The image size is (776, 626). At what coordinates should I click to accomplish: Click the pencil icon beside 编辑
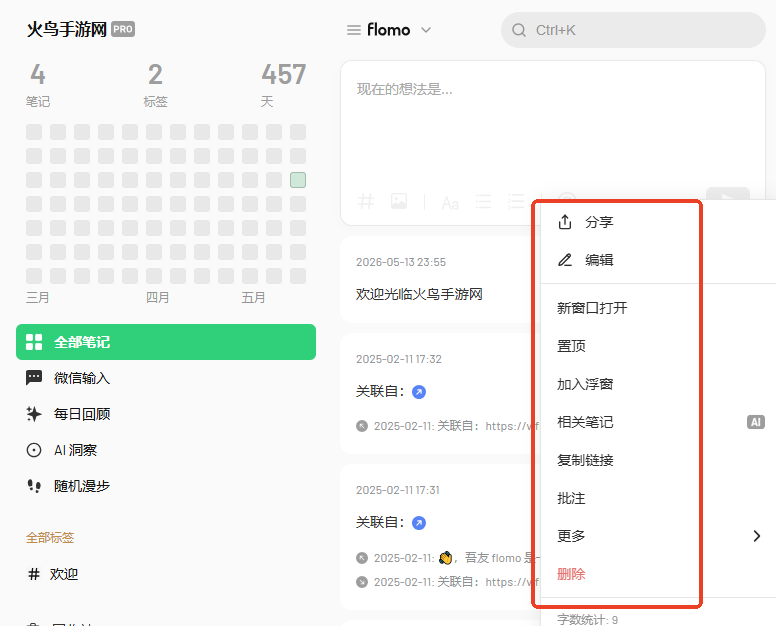click(565, 260)
